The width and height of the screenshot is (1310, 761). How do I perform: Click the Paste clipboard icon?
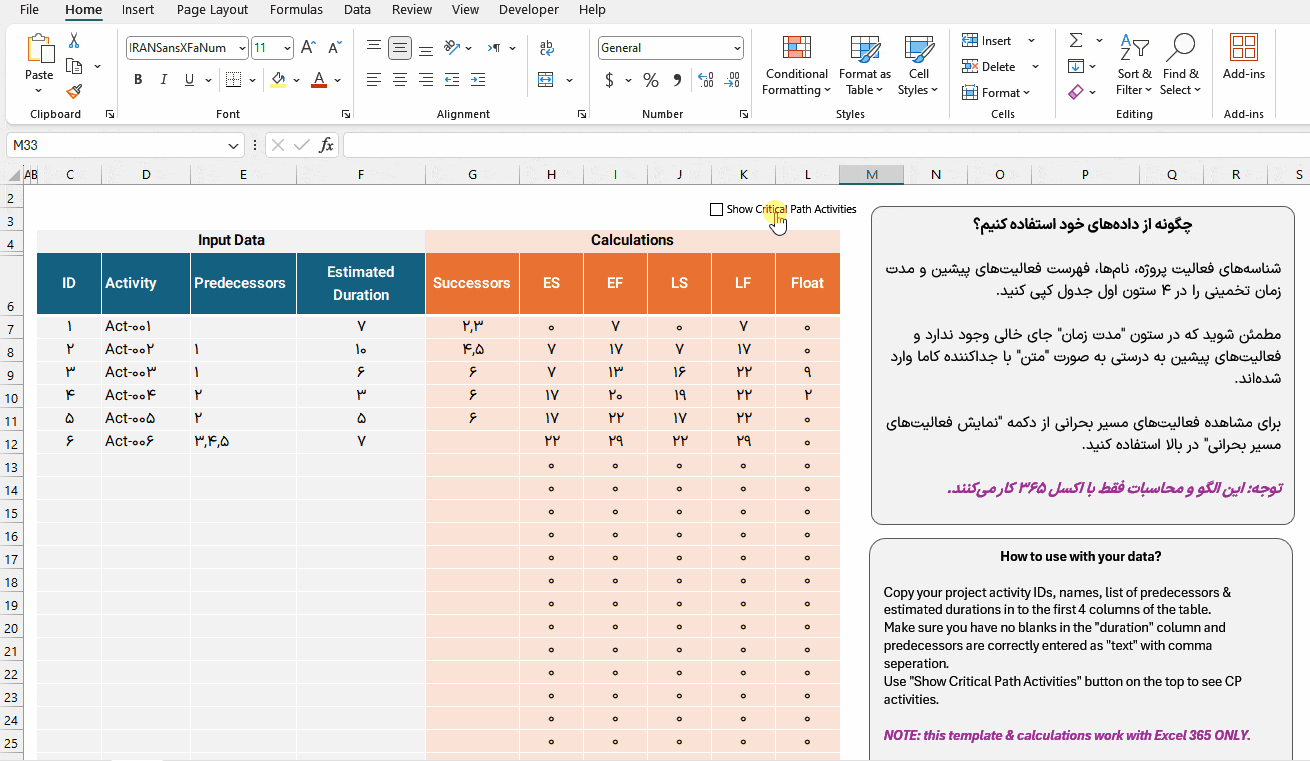[40, 48]
